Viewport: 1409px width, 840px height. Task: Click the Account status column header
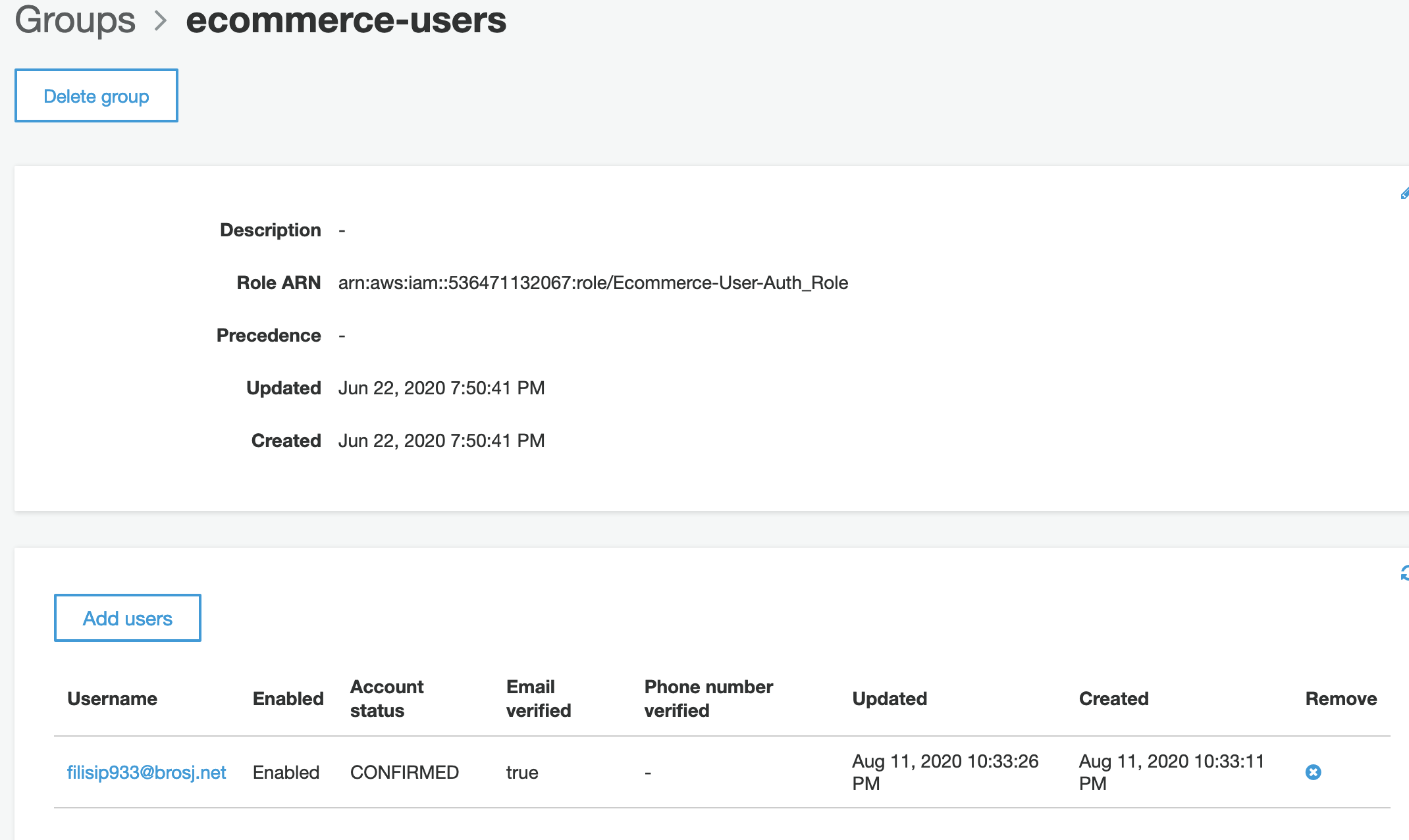click(x=387, y=698)
